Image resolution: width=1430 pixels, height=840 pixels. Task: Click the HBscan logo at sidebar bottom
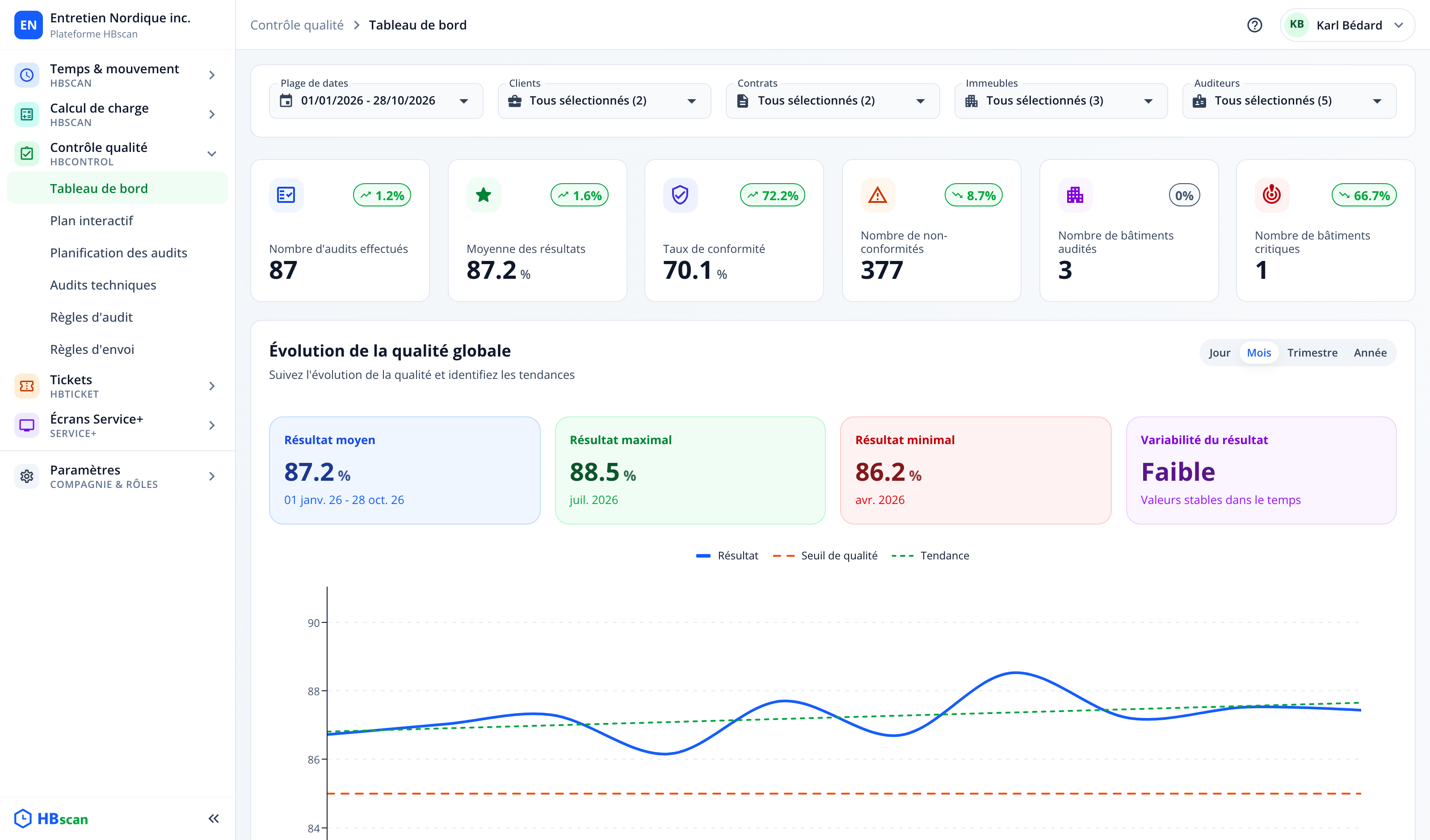[51, 819]
